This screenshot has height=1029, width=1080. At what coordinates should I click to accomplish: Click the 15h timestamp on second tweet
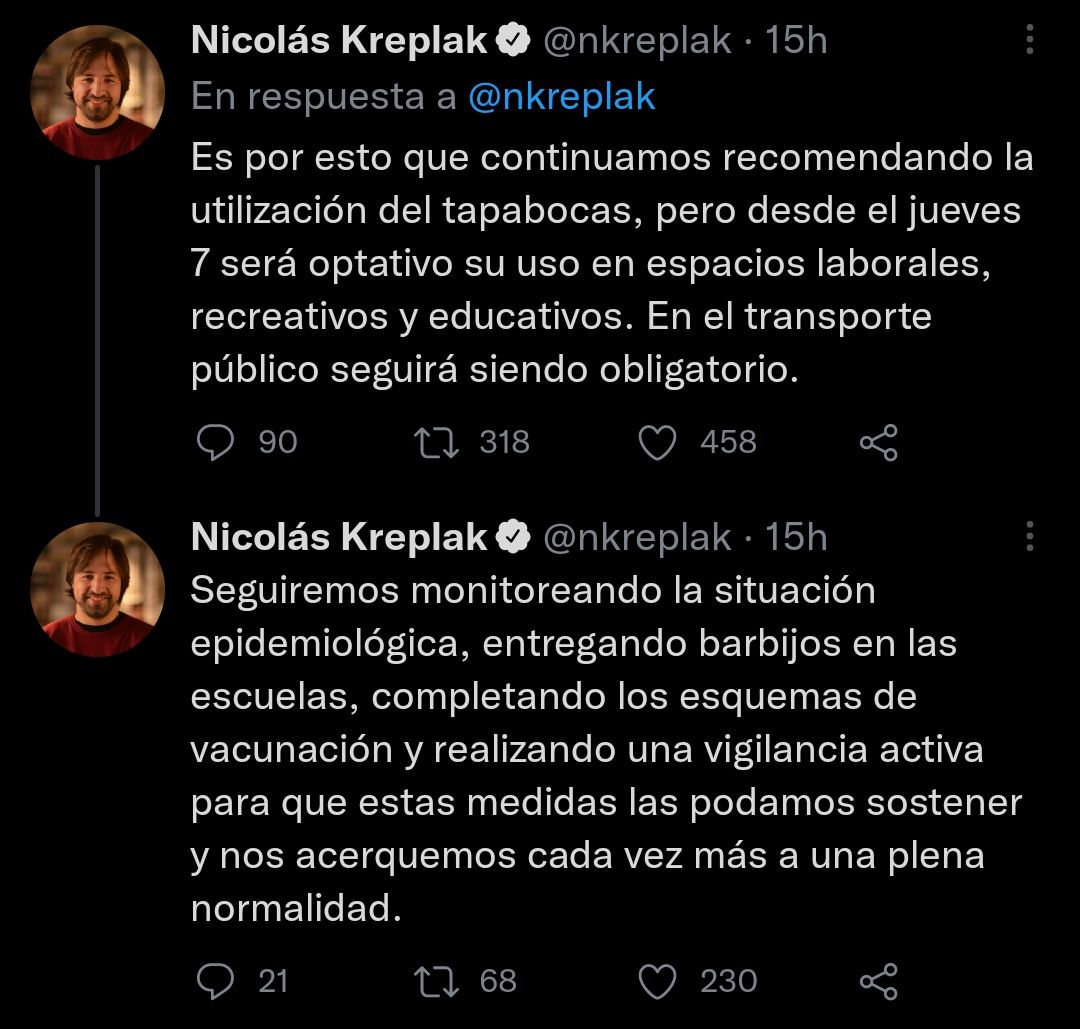pyautogui.click(x=796, y=537)
